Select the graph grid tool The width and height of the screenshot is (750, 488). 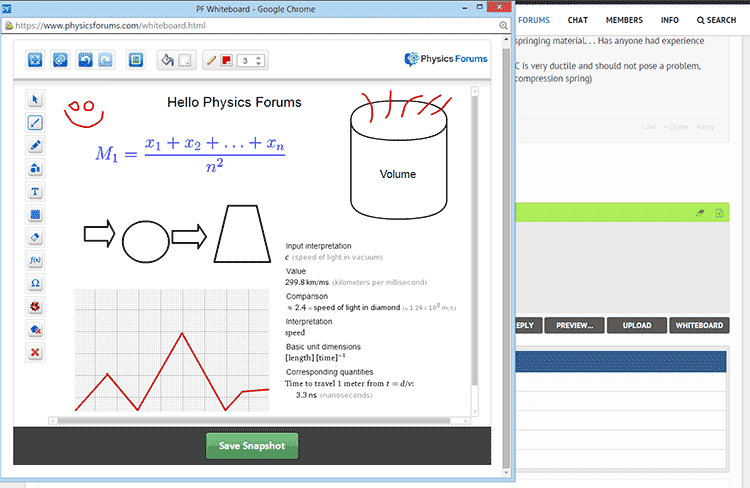tap(35, 214)
